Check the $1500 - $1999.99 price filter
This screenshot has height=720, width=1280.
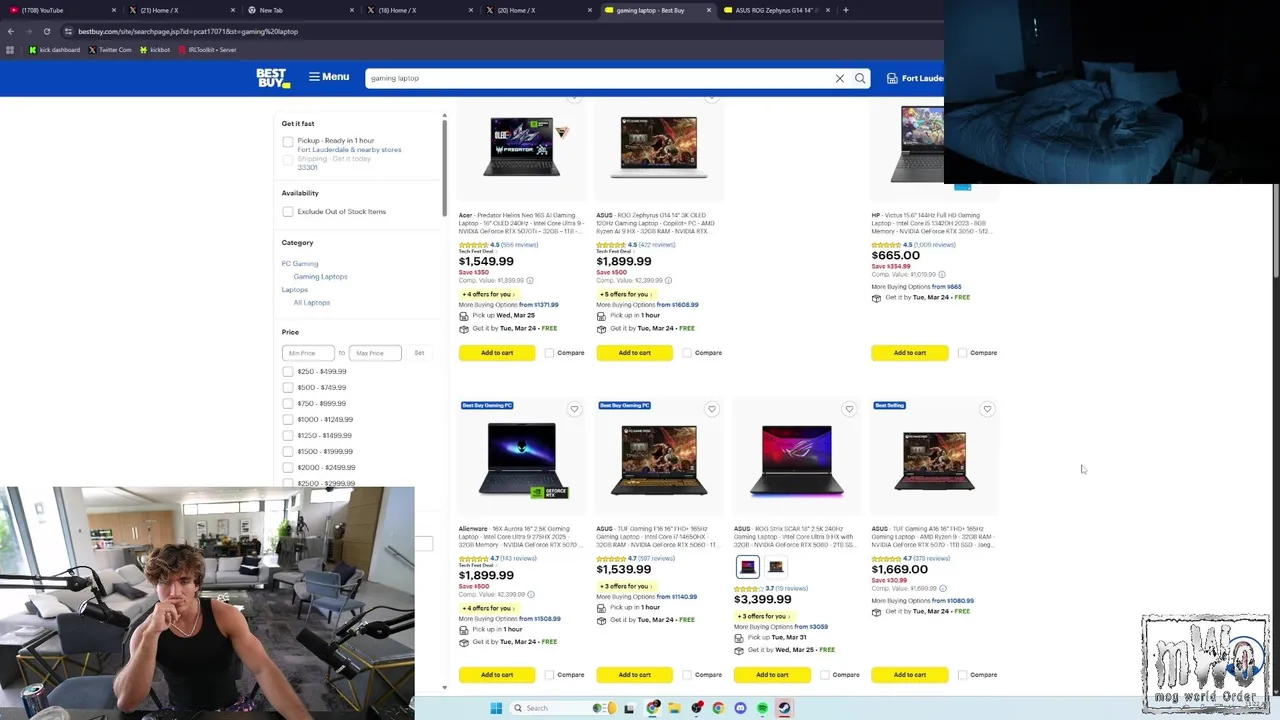[288, 452]
